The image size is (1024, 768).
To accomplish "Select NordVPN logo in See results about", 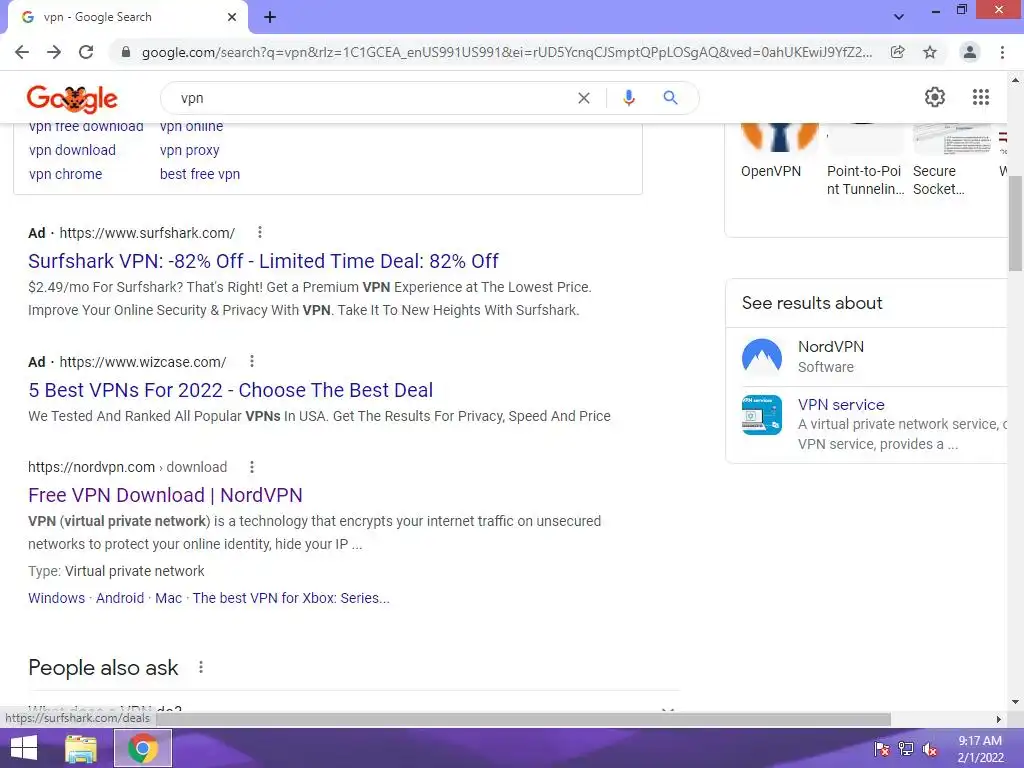I will tap(761, 357).
